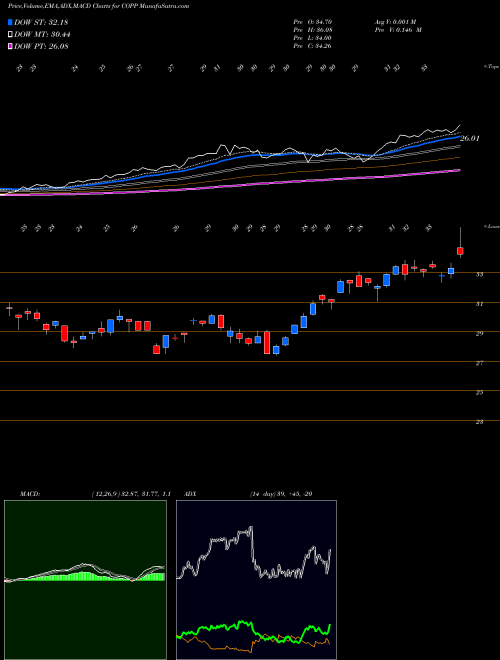Screen dimensions: 500x660
Task: Click the previous open value 'Pre O: 34.70'
Action: [x=313, y=22]
